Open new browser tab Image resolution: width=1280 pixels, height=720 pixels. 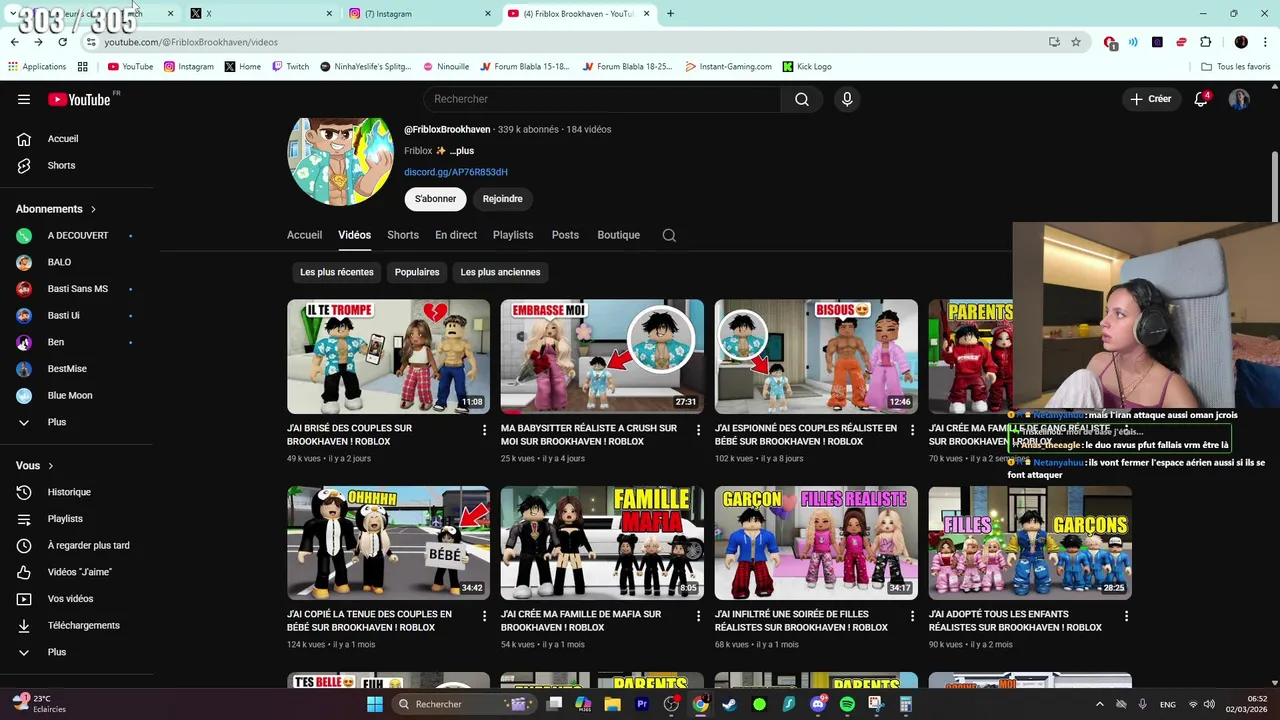[670, 13]
